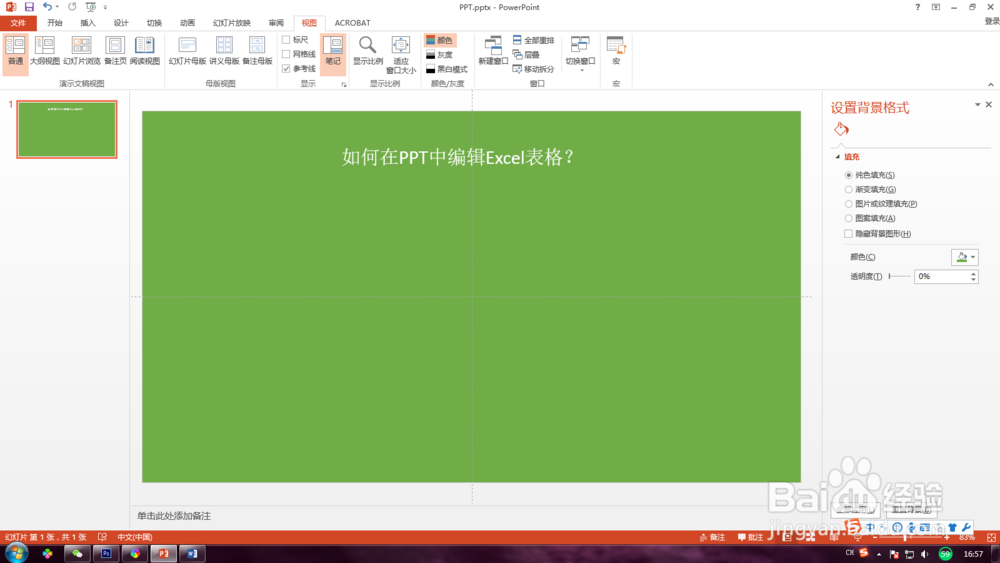Open a New Window (新建窗口)
The width and height of the screenshot is (1000, 563).
click(x=492, y=51)
